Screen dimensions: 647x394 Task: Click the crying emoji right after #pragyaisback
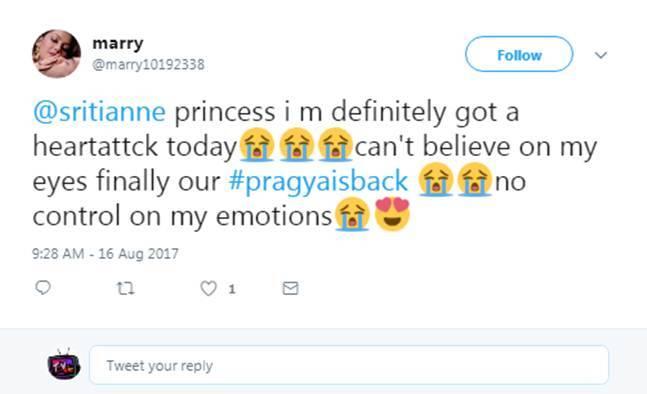coord(435,179)
